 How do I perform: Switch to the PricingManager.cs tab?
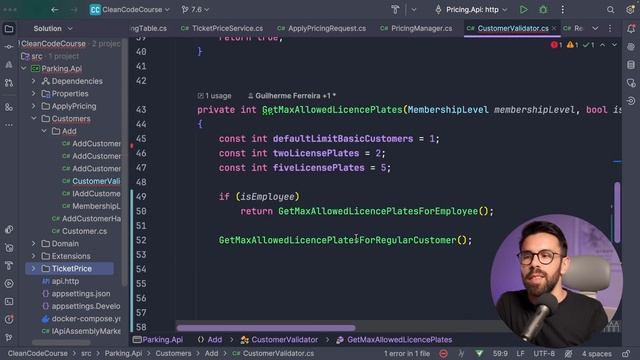[x=416, y=29]
